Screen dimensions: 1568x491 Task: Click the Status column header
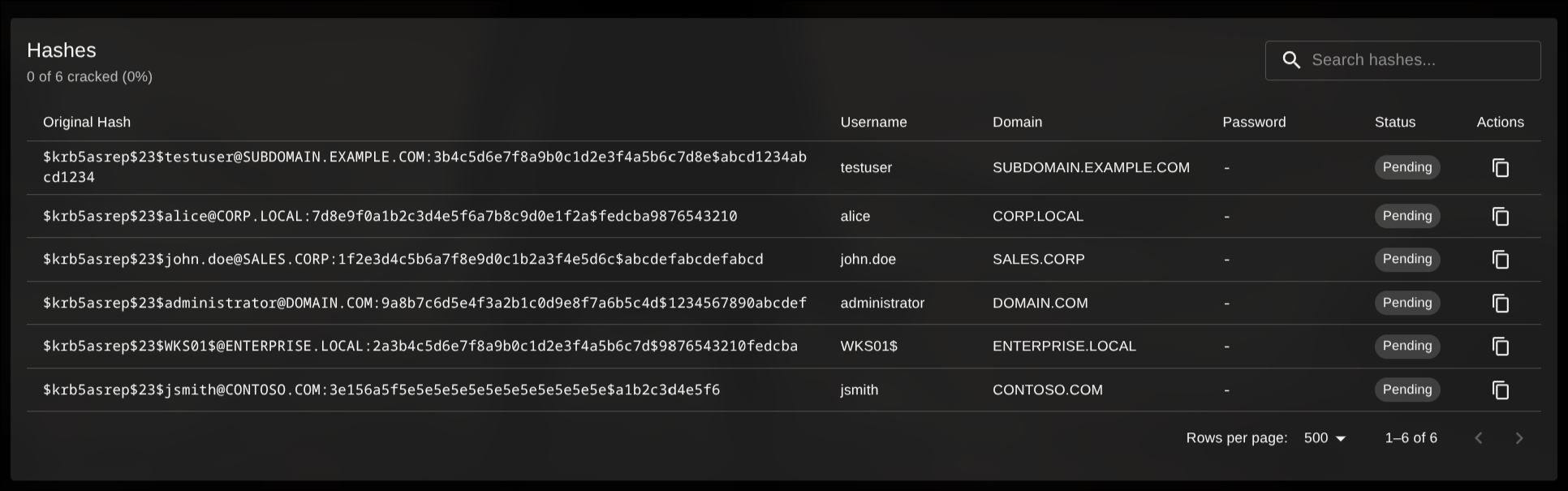coord(1394,122)
